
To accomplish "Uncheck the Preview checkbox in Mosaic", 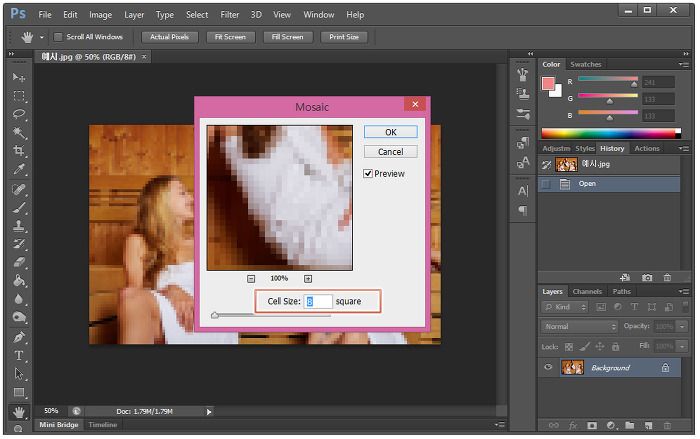I will (x=368, y=173).
